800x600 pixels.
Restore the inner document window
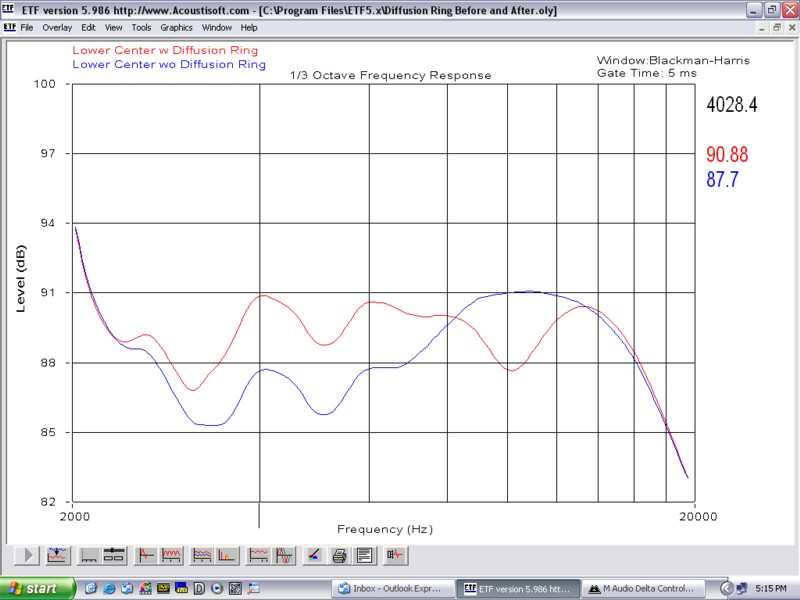777,28
